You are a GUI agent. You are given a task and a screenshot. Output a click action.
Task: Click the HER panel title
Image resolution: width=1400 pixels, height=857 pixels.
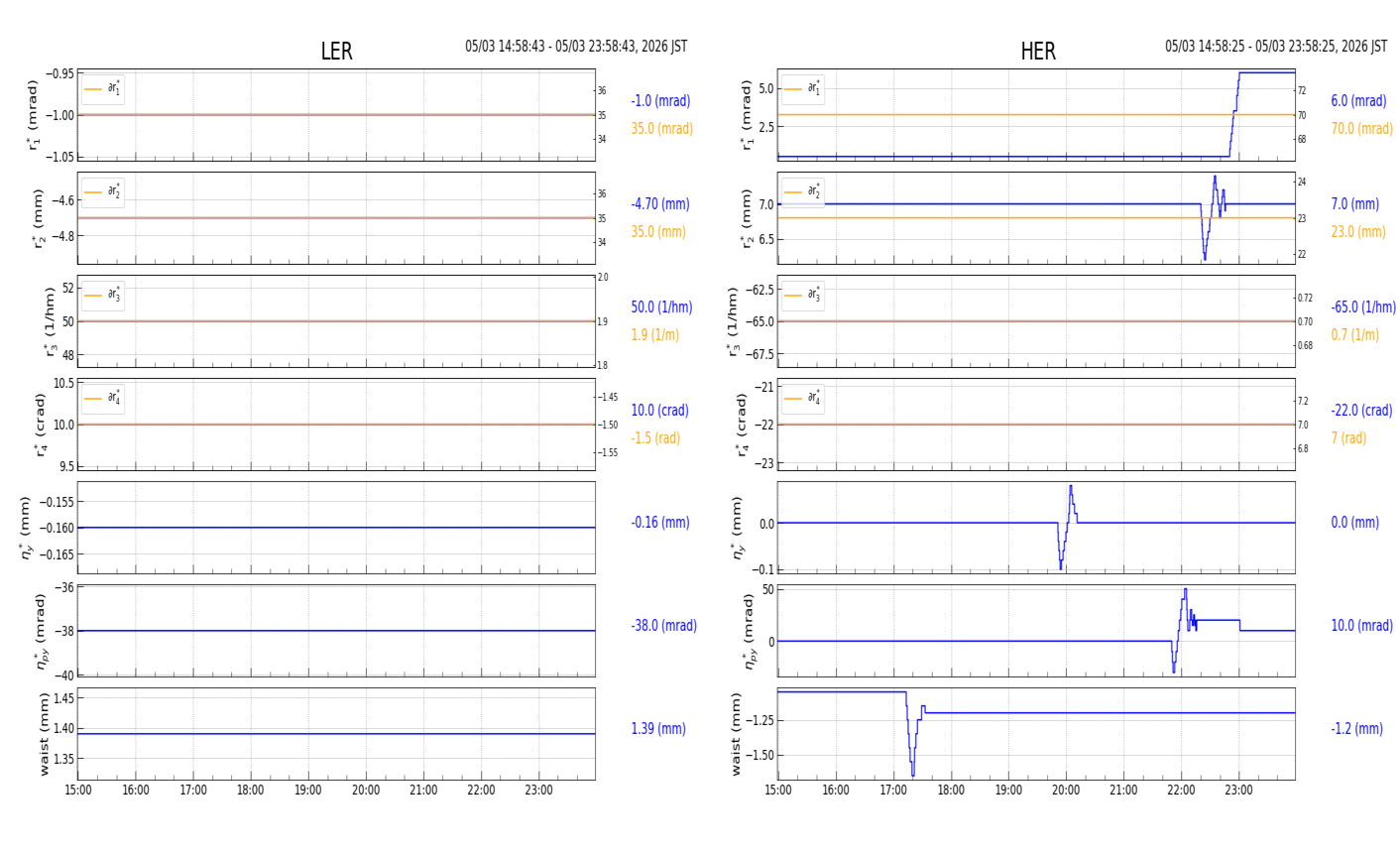click(x=1038, y=52)
